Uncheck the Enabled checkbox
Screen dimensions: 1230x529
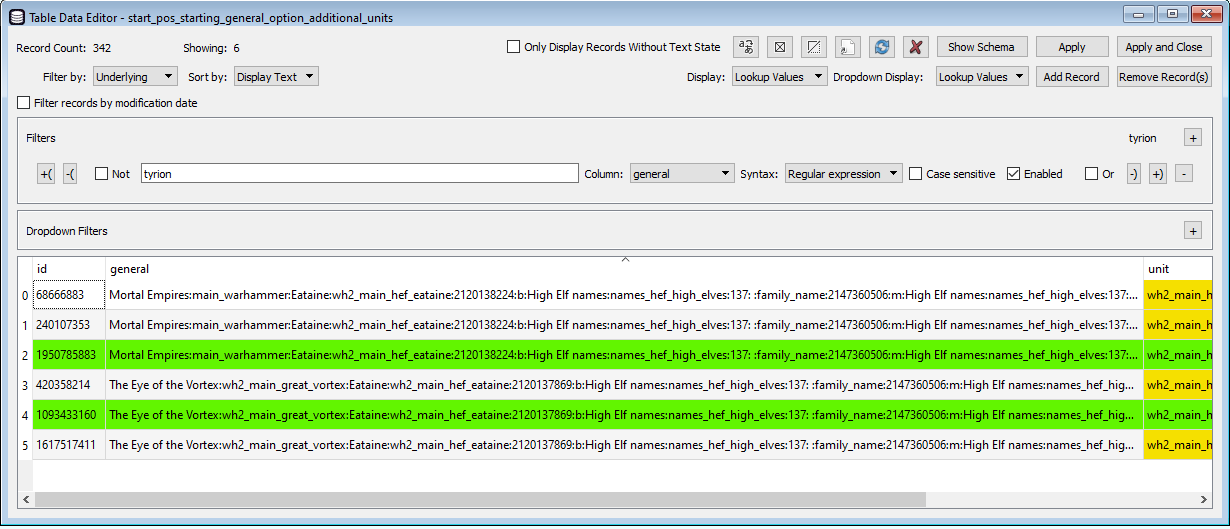tap(1013, 174)
